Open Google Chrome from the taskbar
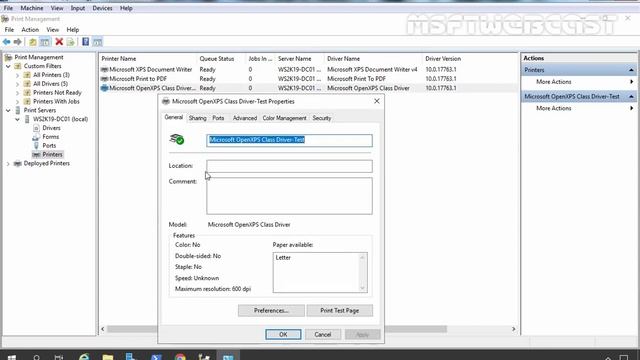This screenshot has height=360, width=640. click(x=180, y=357)
